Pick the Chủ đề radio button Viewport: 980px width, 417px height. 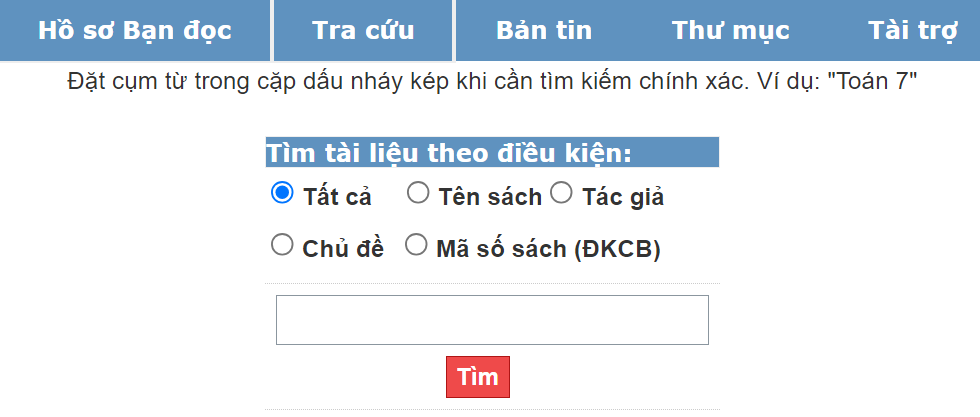(282, 245)
